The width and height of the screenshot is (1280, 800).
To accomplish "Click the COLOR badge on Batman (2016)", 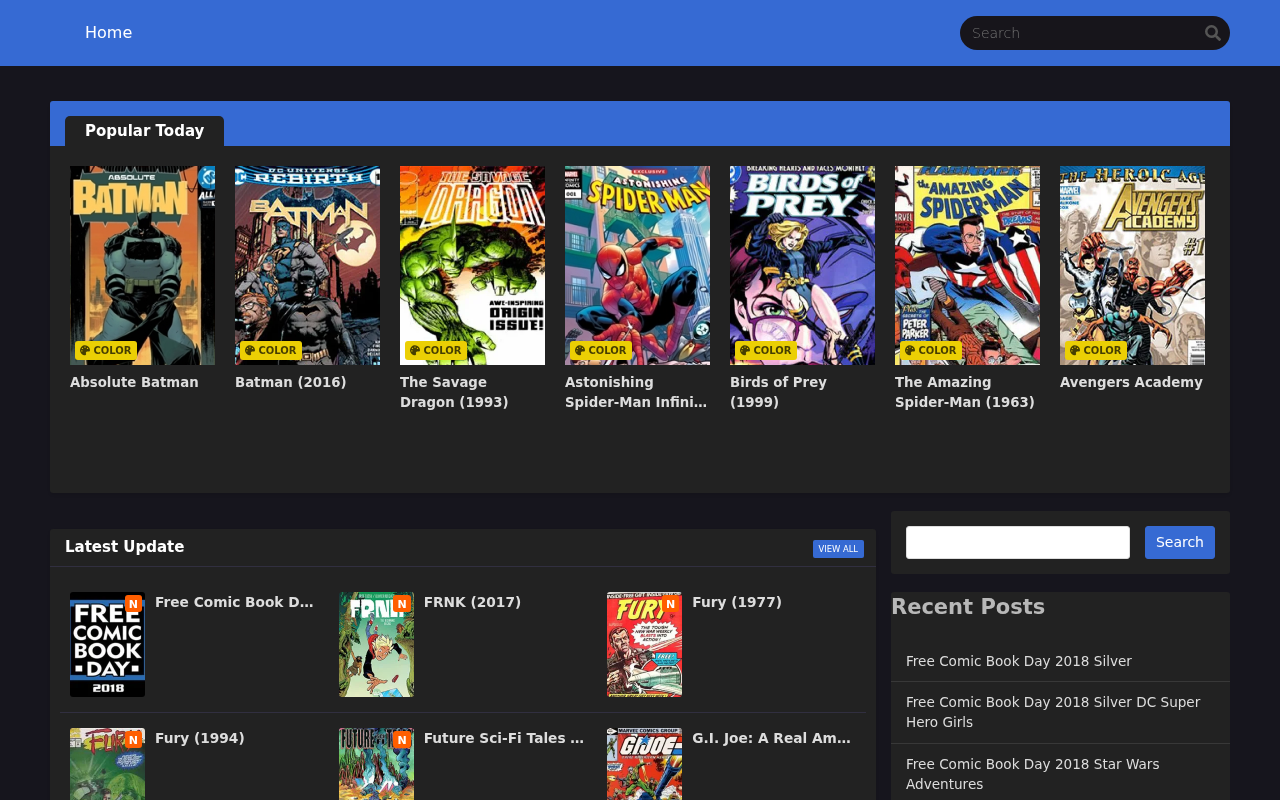I will pyautogui.click(x=271, y=350).
